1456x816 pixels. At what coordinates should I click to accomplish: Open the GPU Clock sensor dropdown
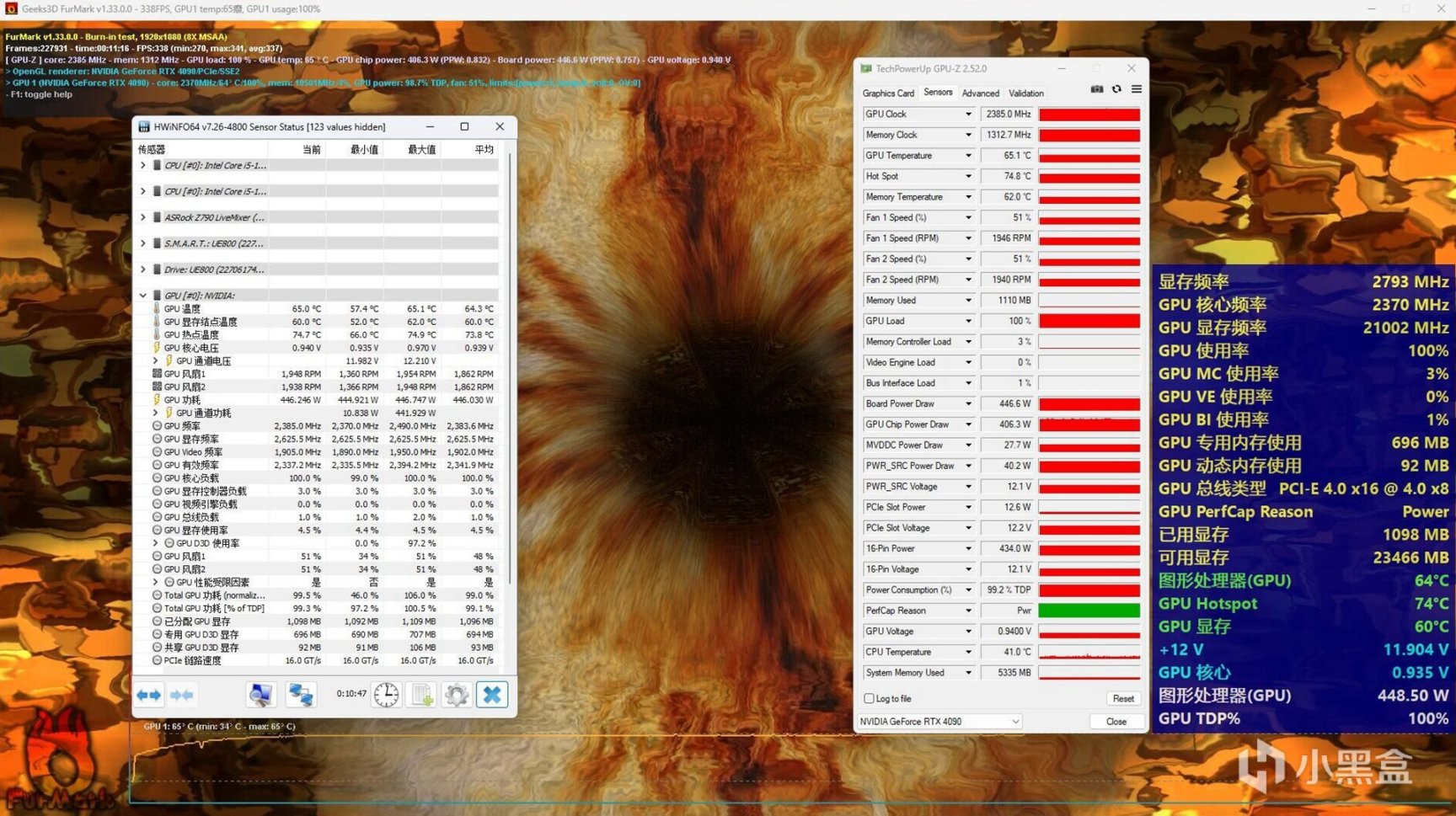tap(968, 115)
